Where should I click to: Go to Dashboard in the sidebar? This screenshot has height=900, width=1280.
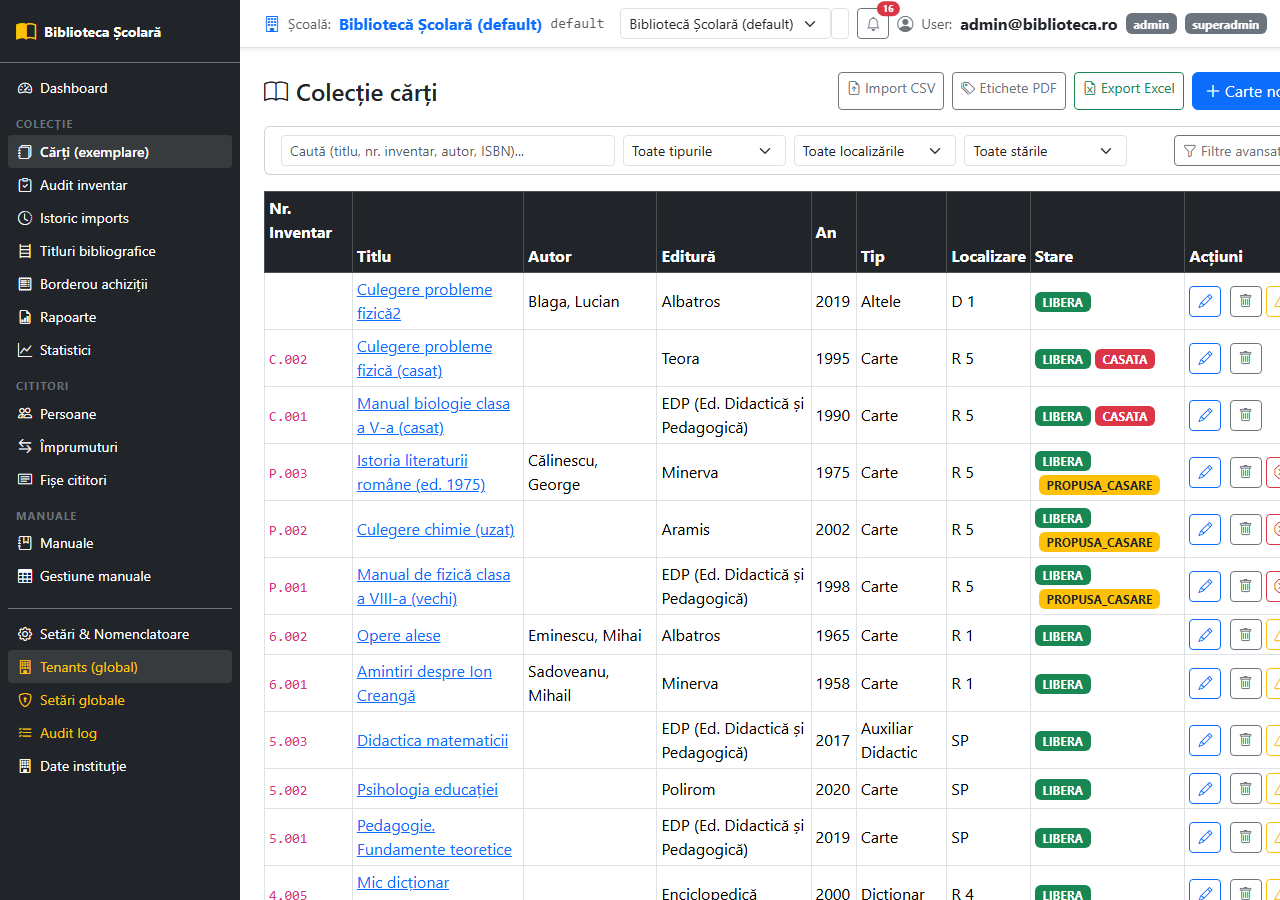120,88
